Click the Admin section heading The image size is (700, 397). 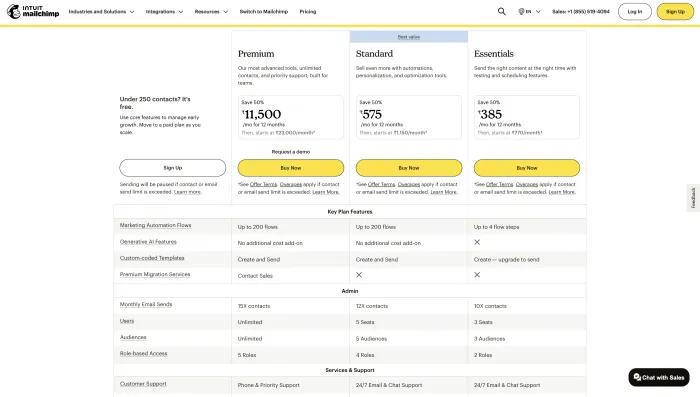[x=350, y=291]
